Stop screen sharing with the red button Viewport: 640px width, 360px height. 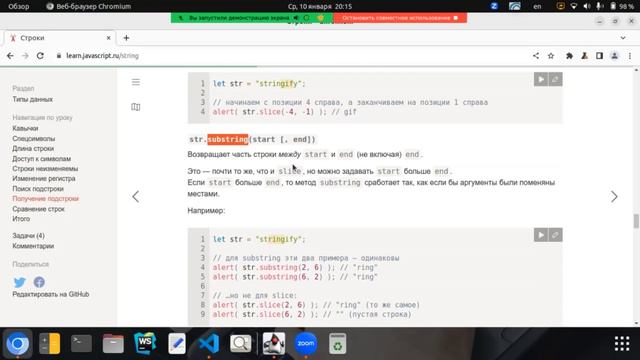click(400, 18)
